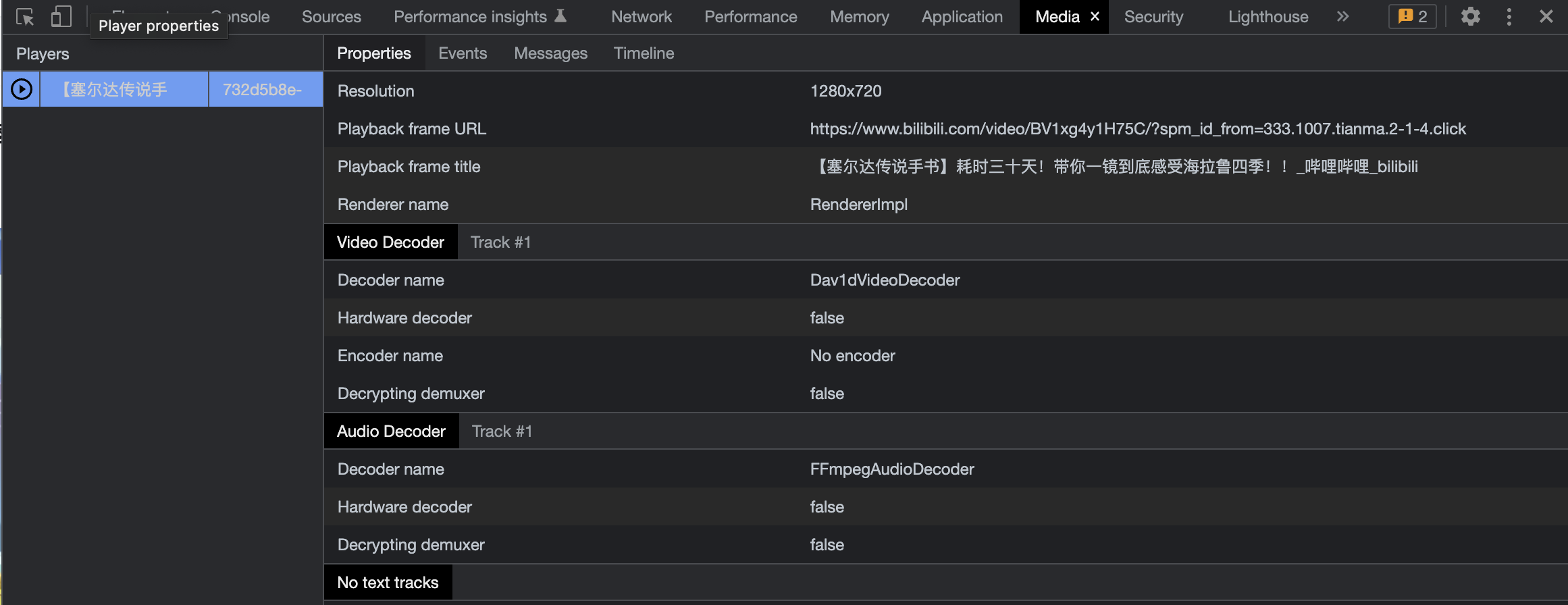The height and width of the screenshot is (605, 1568).
Task: Click the issues counter badge
Action: (1412, 17)
